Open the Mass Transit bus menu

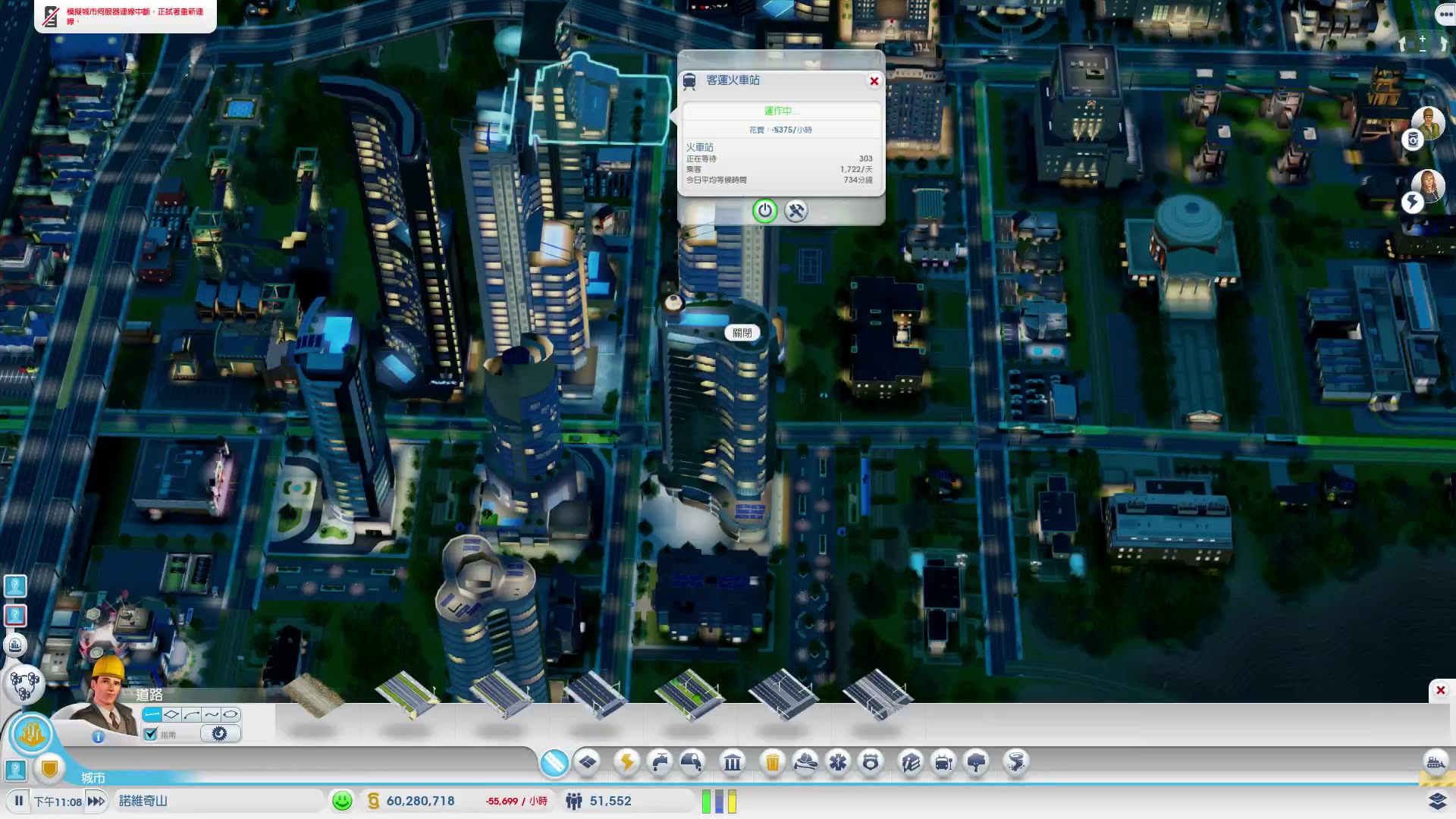coord(943,762)
